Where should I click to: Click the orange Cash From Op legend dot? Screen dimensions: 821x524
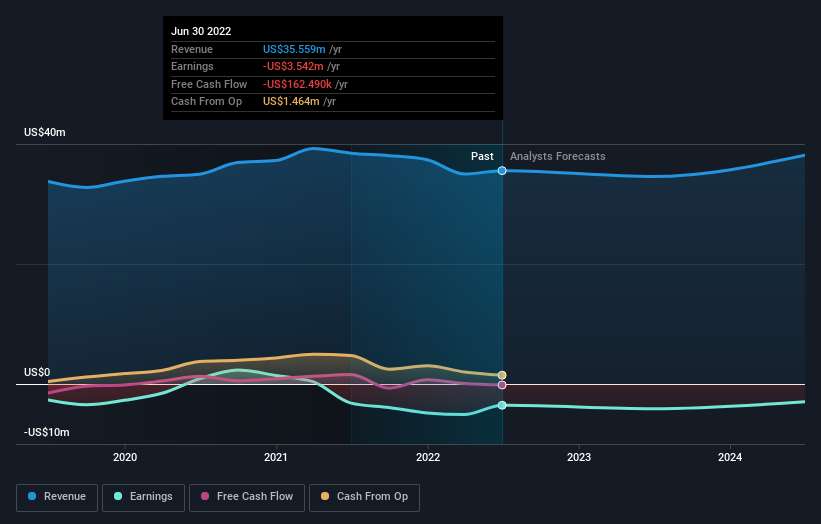tap(325, 496)
